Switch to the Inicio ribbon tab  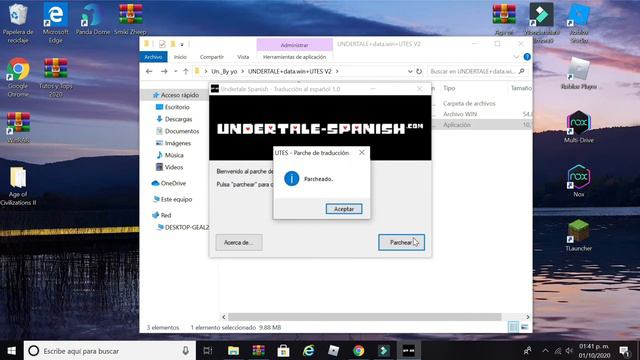click(180, 57)
